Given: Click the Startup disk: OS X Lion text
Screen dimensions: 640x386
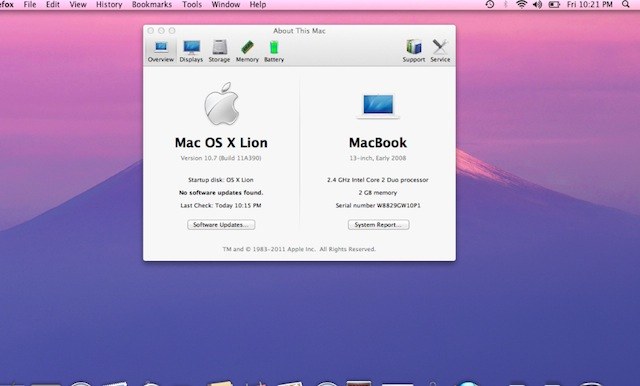Looking at the screenshot, I should 221,180.
